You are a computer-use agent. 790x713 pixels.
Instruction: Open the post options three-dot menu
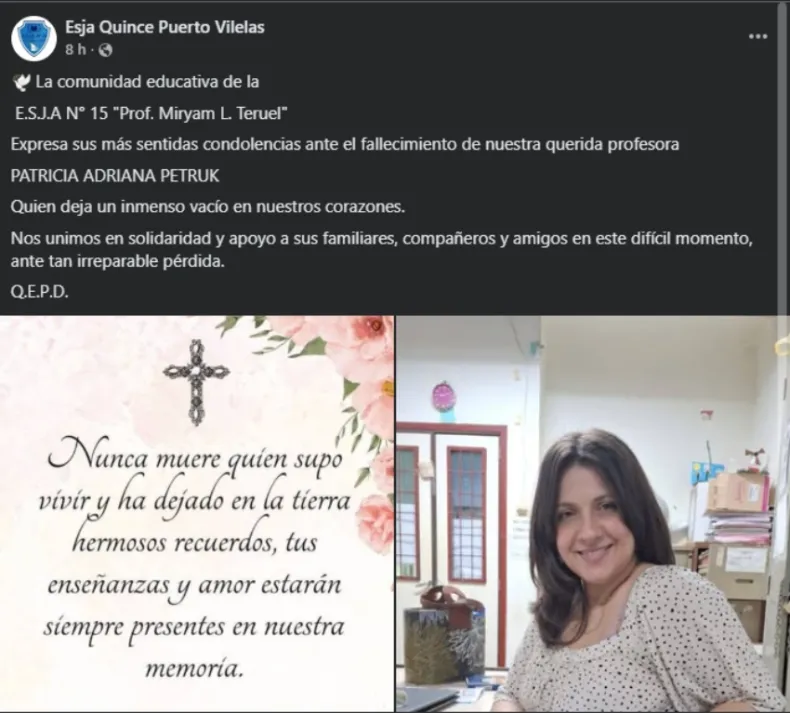point(757,36)
